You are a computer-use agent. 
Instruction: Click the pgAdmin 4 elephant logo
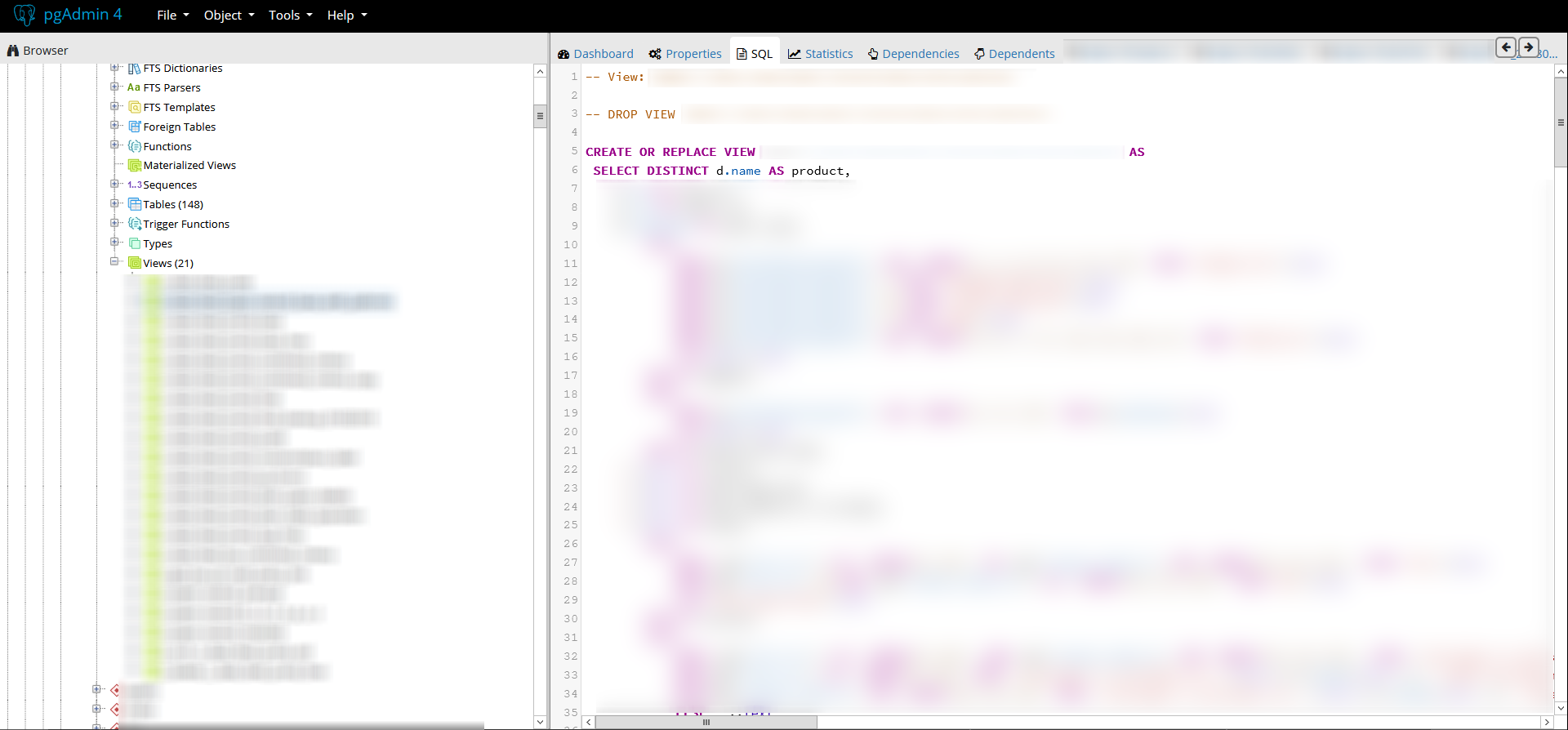point(24,15)
